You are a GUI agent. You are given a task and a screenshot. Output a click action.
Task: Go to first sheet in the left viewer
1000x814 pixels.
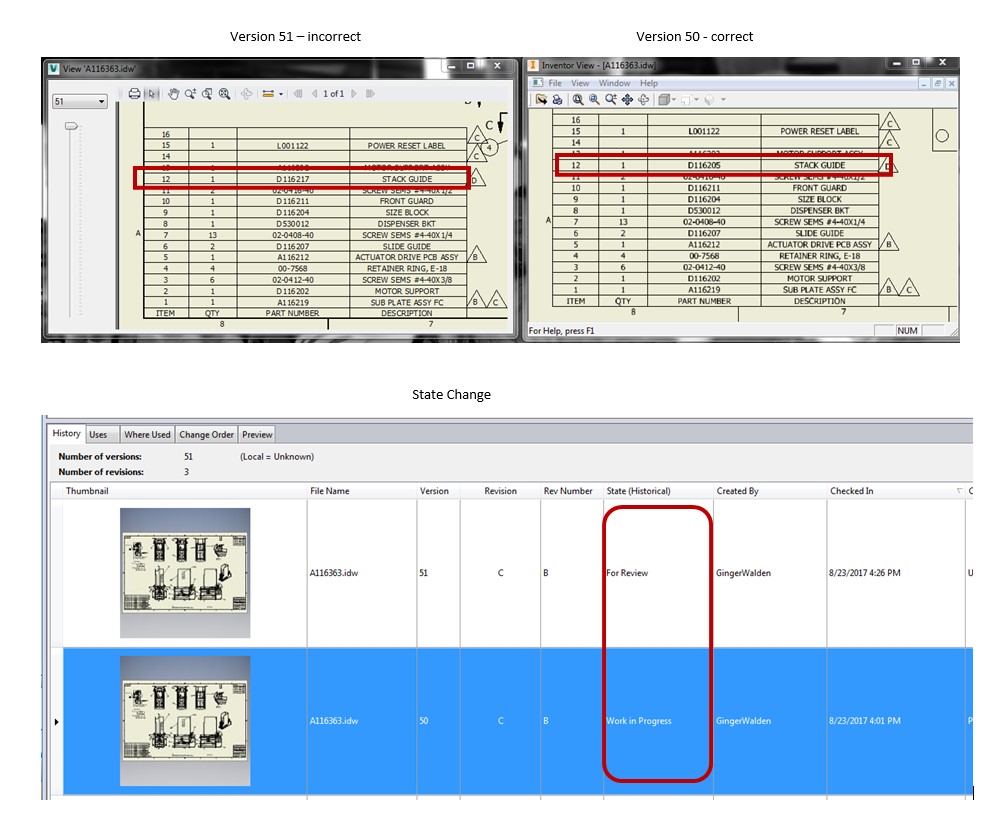pos(298,94)
